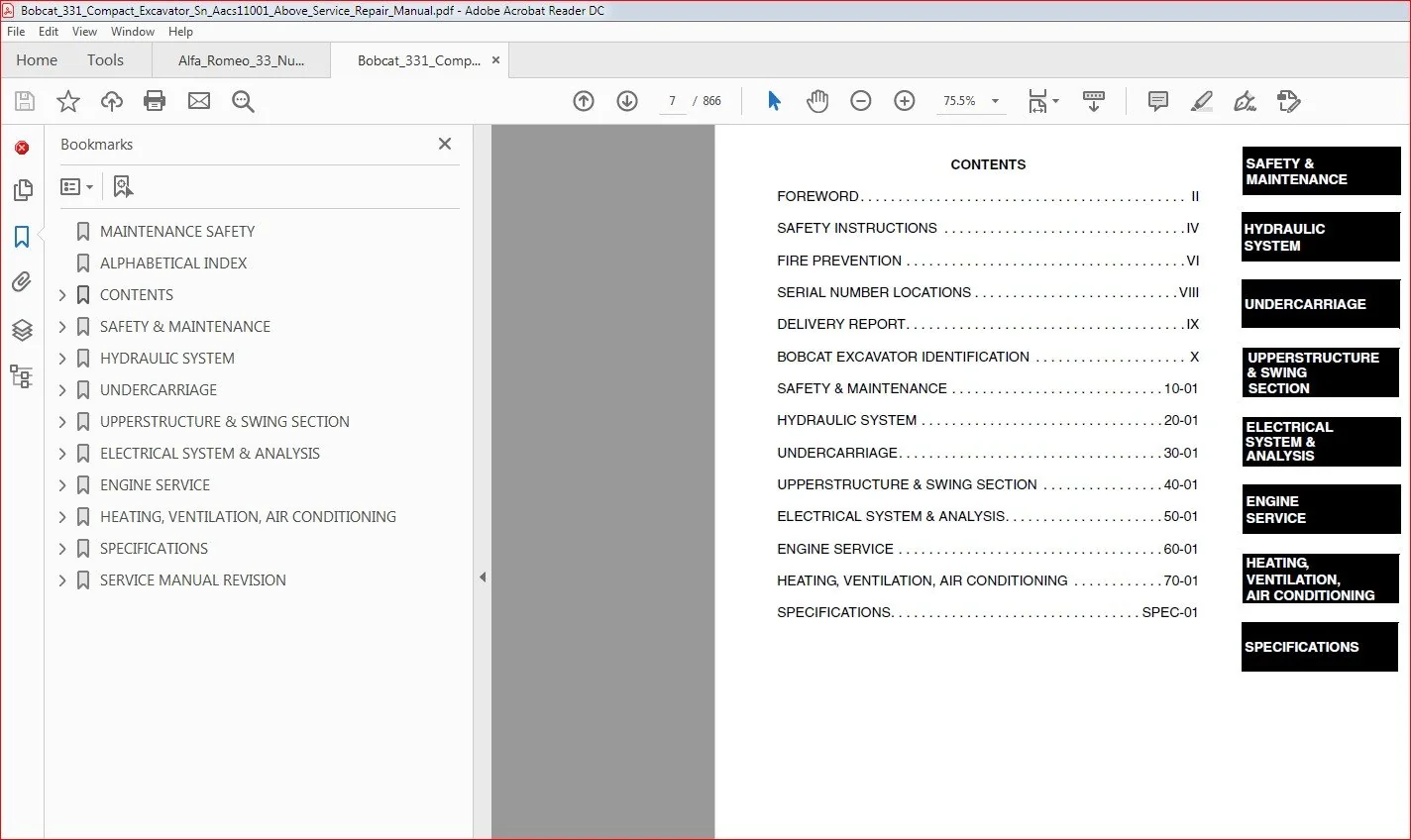Open the Help menu
The image size is (1411, 840).
point(180,32)
